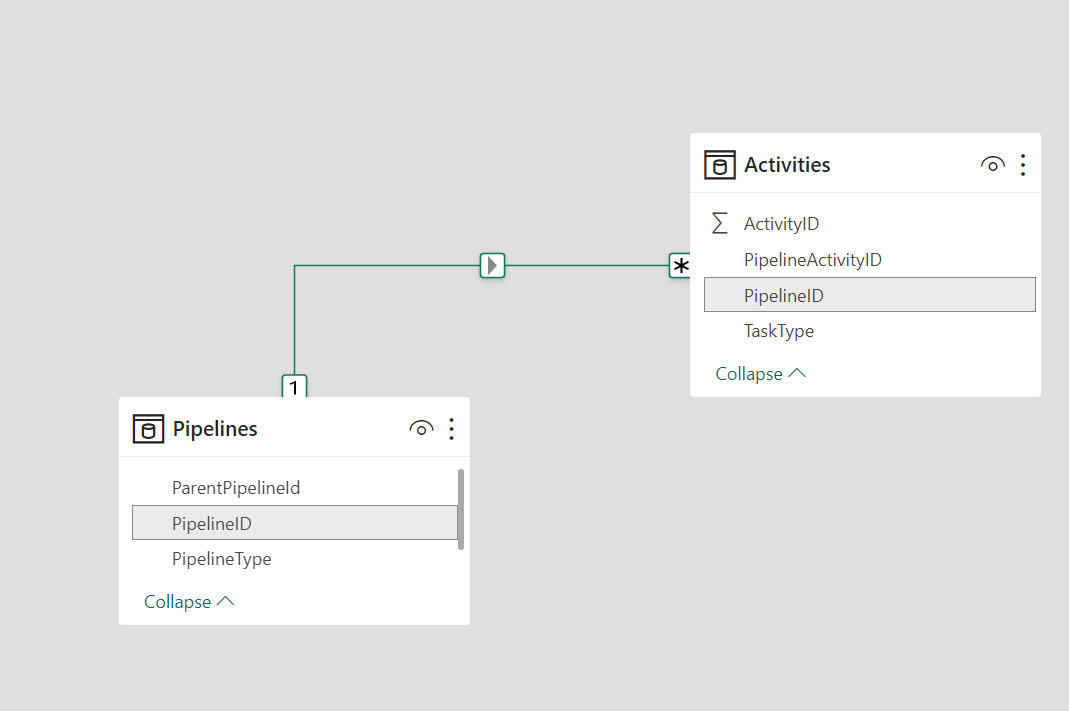Collapse the Pipelines table card
The image size is (1069, 711).
pyautogui.click(x=189, y=602)
